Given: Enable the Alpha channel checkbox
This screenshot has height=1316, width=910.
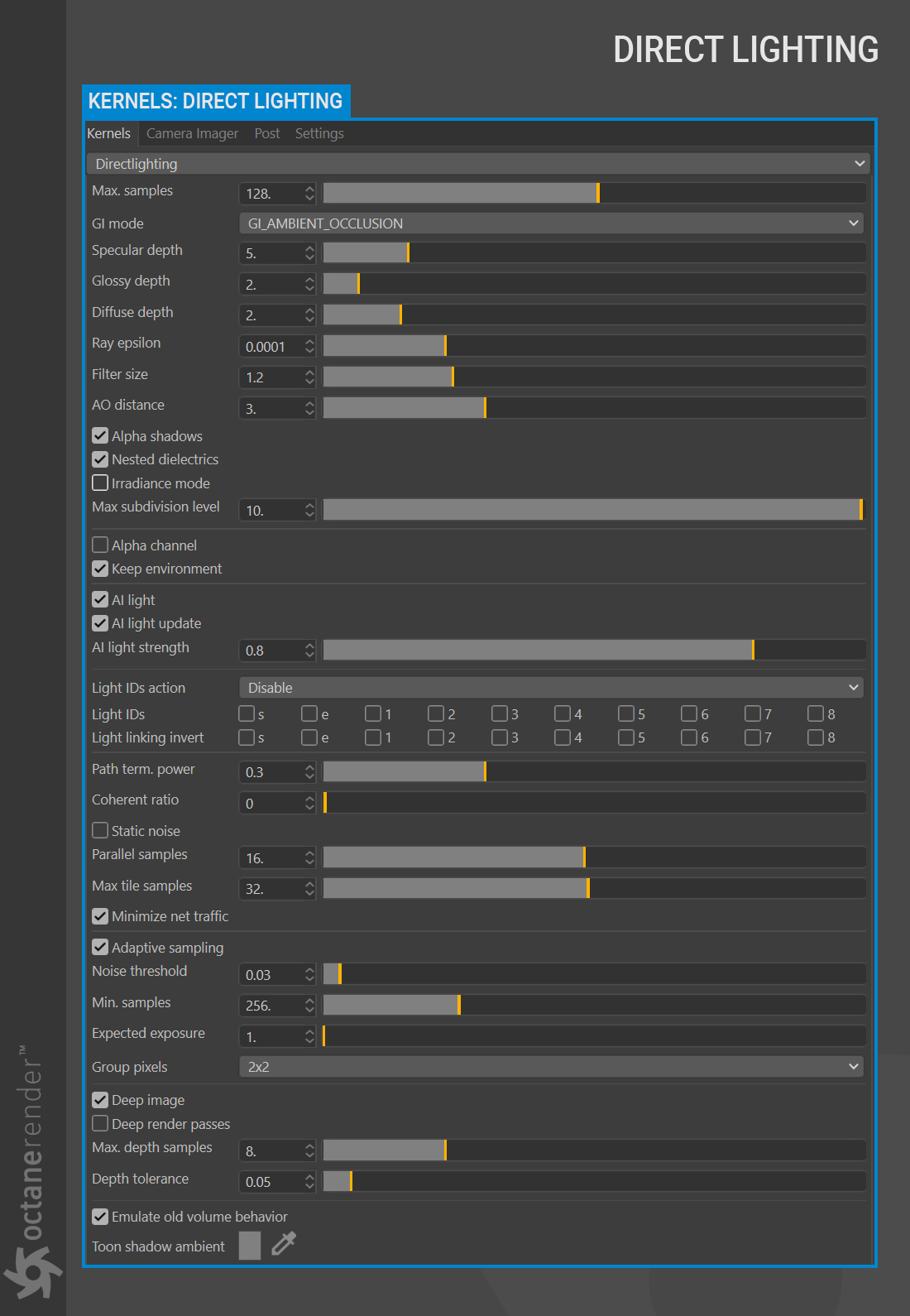Looking at the screenshot, I should tap(100, 545).
